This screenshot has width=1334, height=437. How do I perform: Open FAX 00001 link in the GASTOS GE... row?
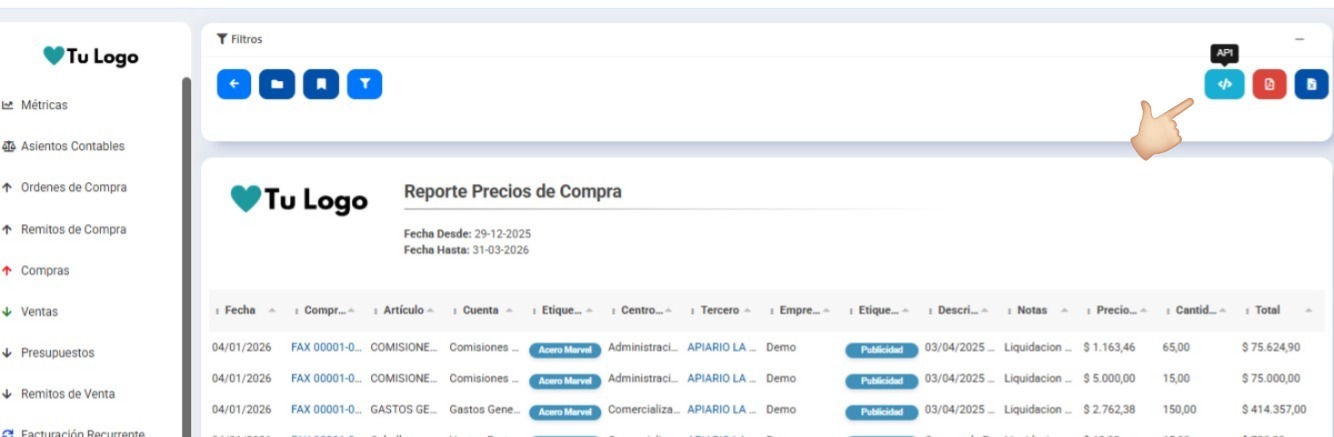[326, 409]
